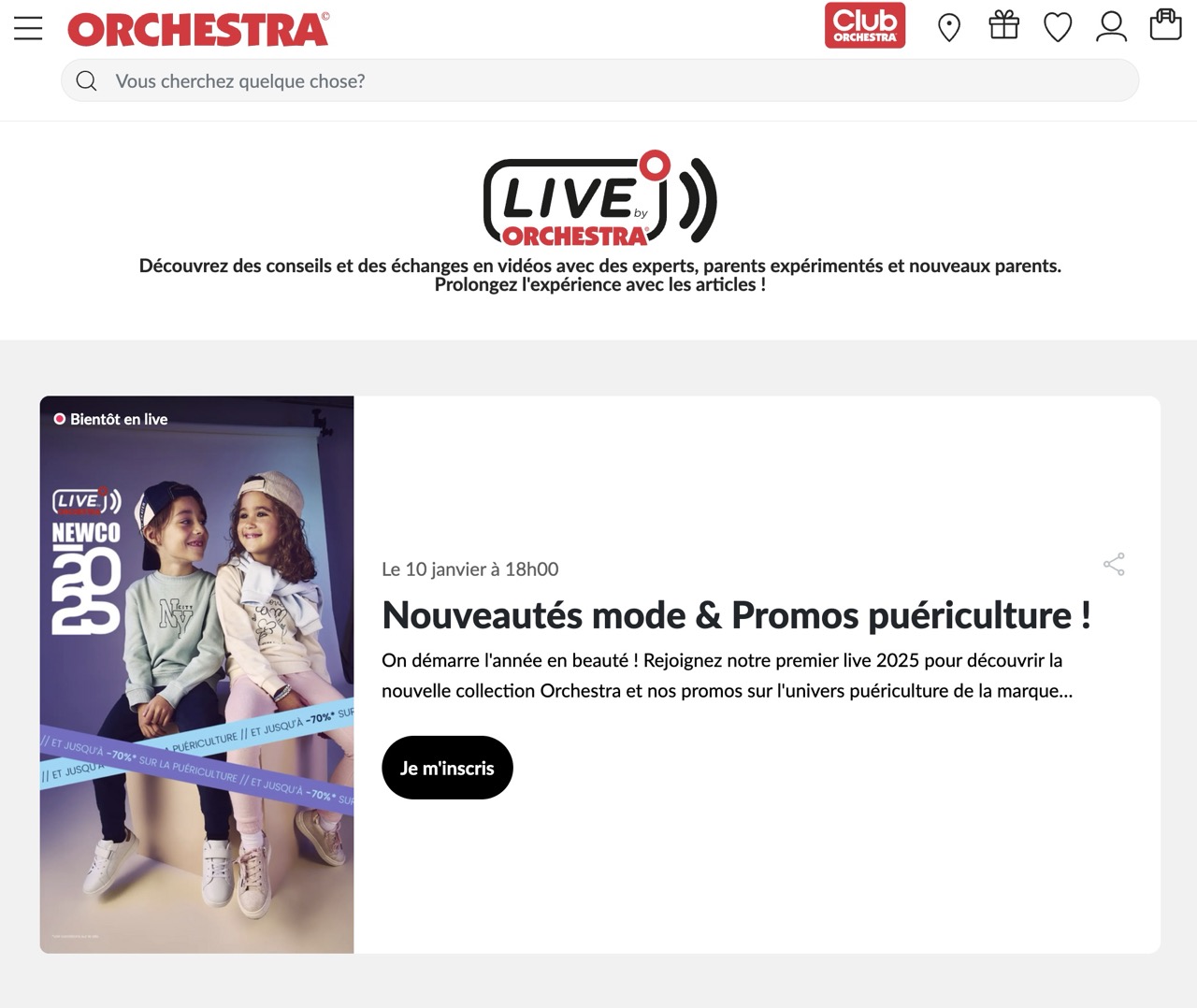Viewport: 1197px width, 1008px height.
Task: Click the magnifying glass search icon
Action: tap(86, 81)
